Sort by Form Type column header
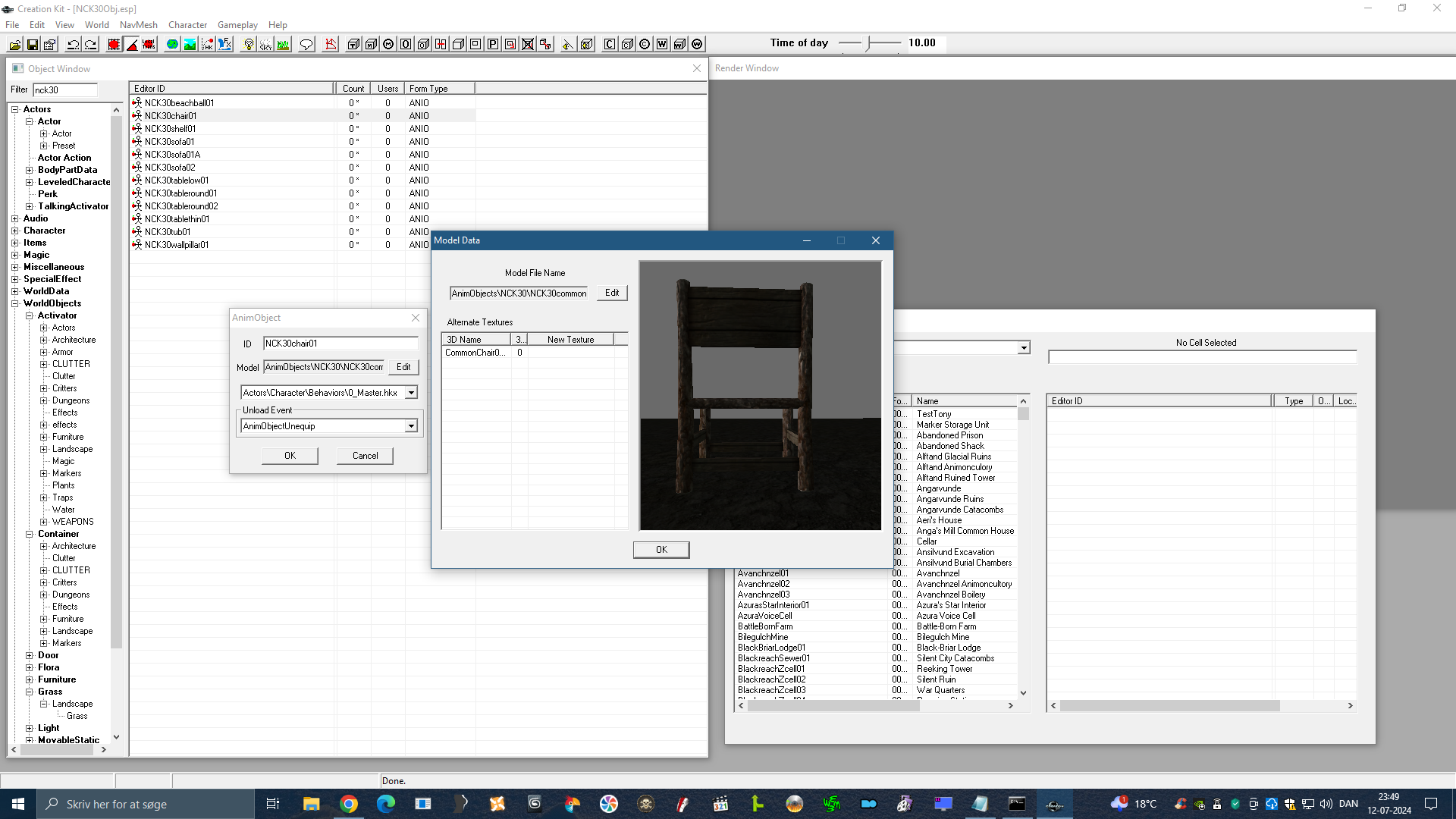The width and height of the screenshot is (1456, 819). click(440, 88)
